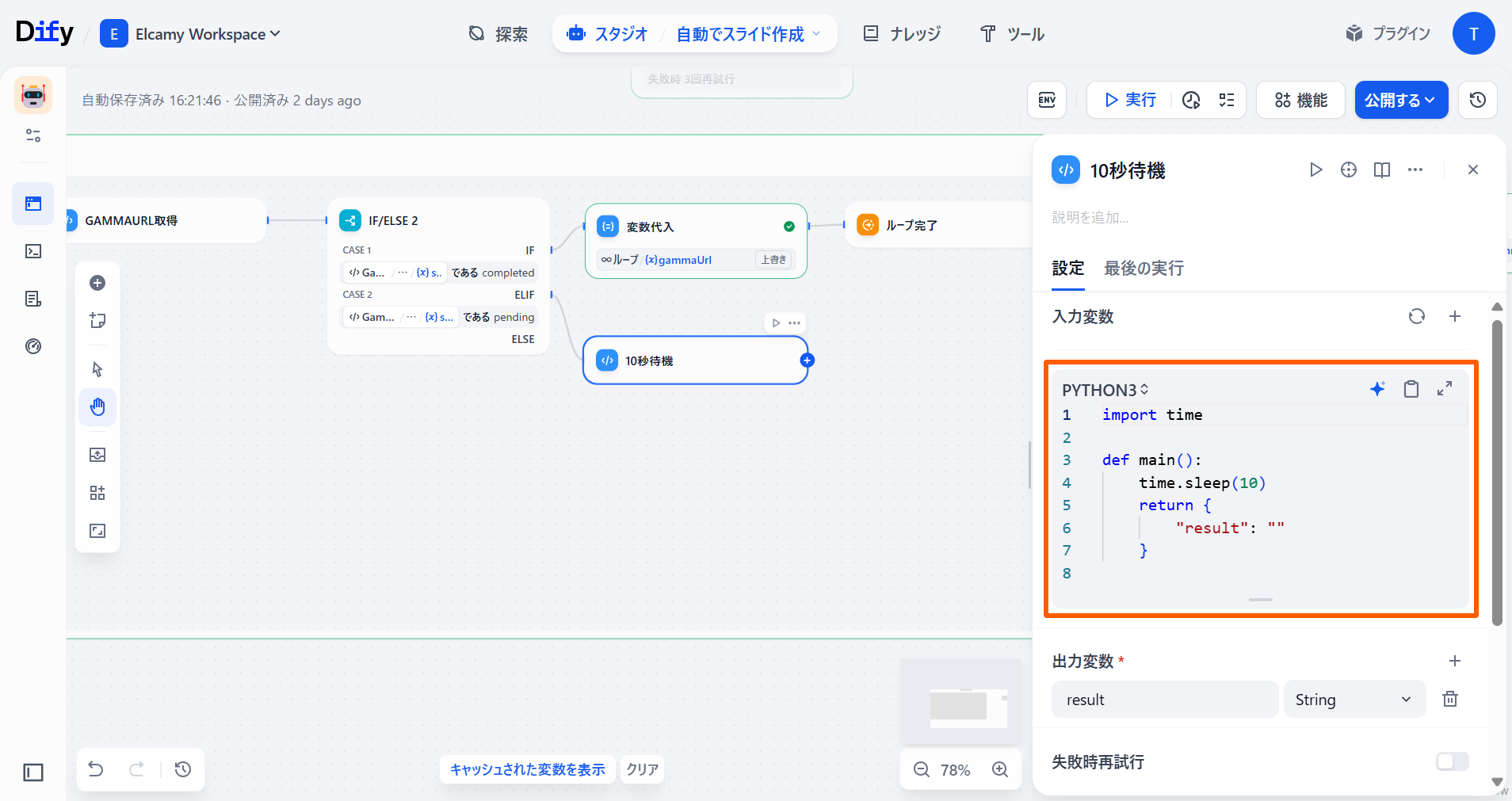Click the 実行 run button

click(1130, 100)
